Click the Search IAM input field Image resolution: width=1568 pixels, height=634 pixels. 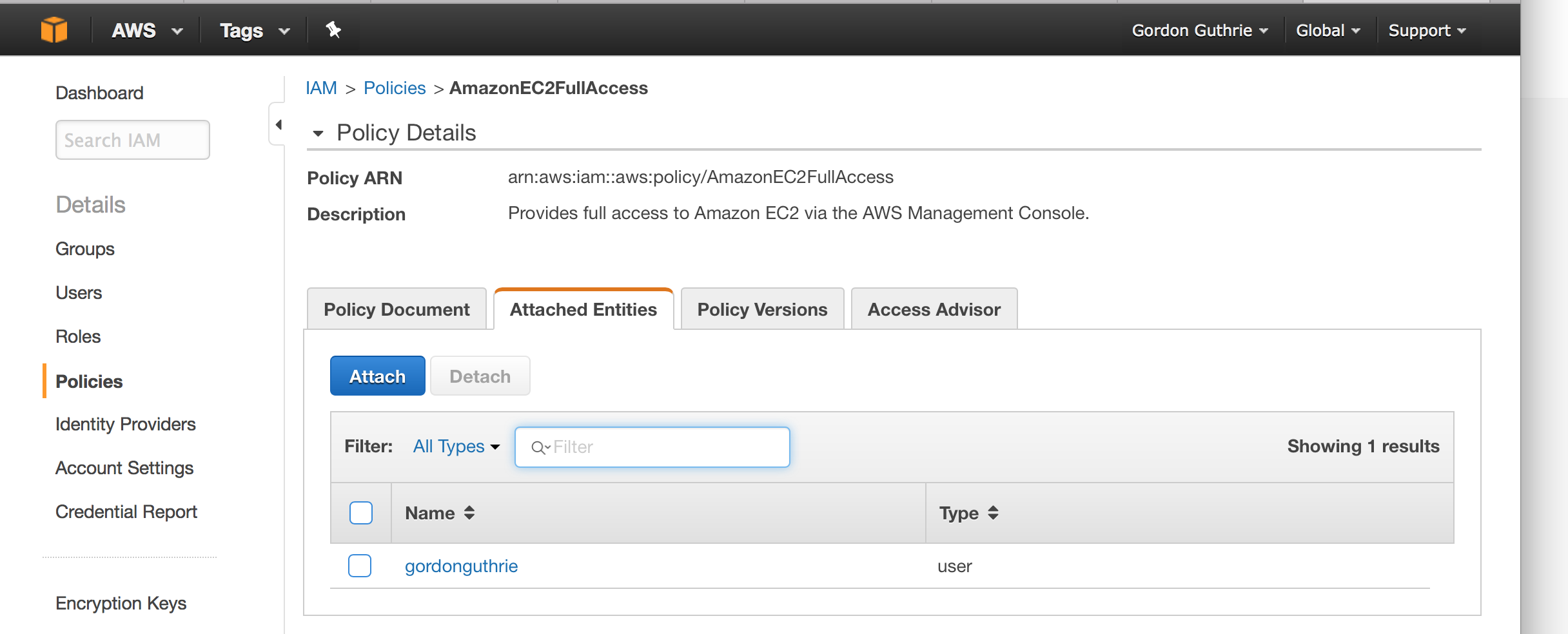[133, 140]
